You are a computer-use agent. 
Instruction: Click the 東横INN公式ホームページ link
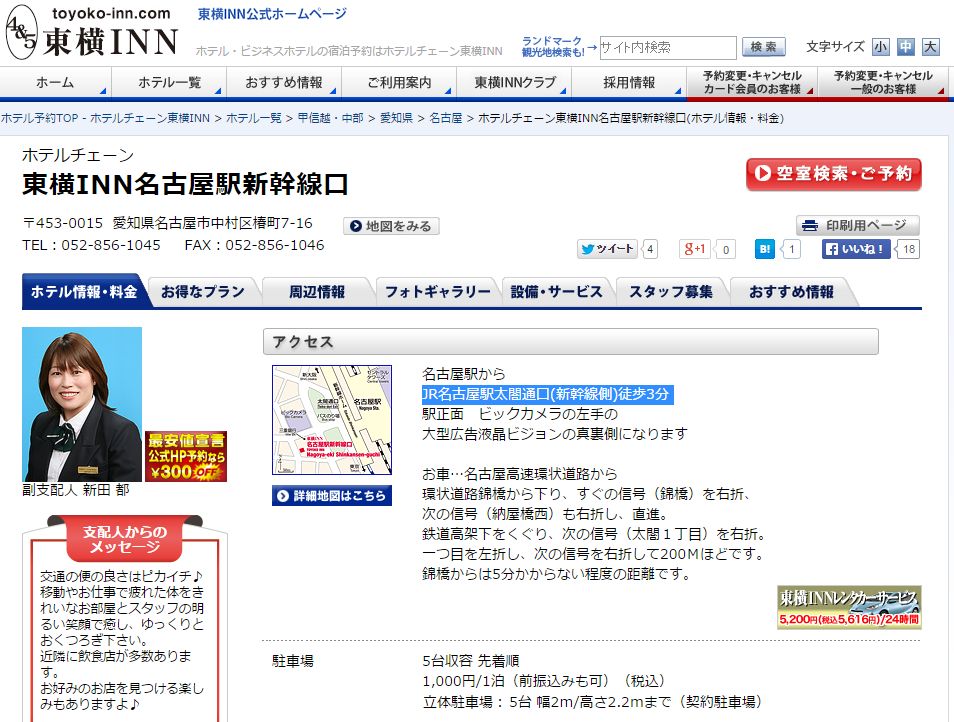click(x=272, y=14)
